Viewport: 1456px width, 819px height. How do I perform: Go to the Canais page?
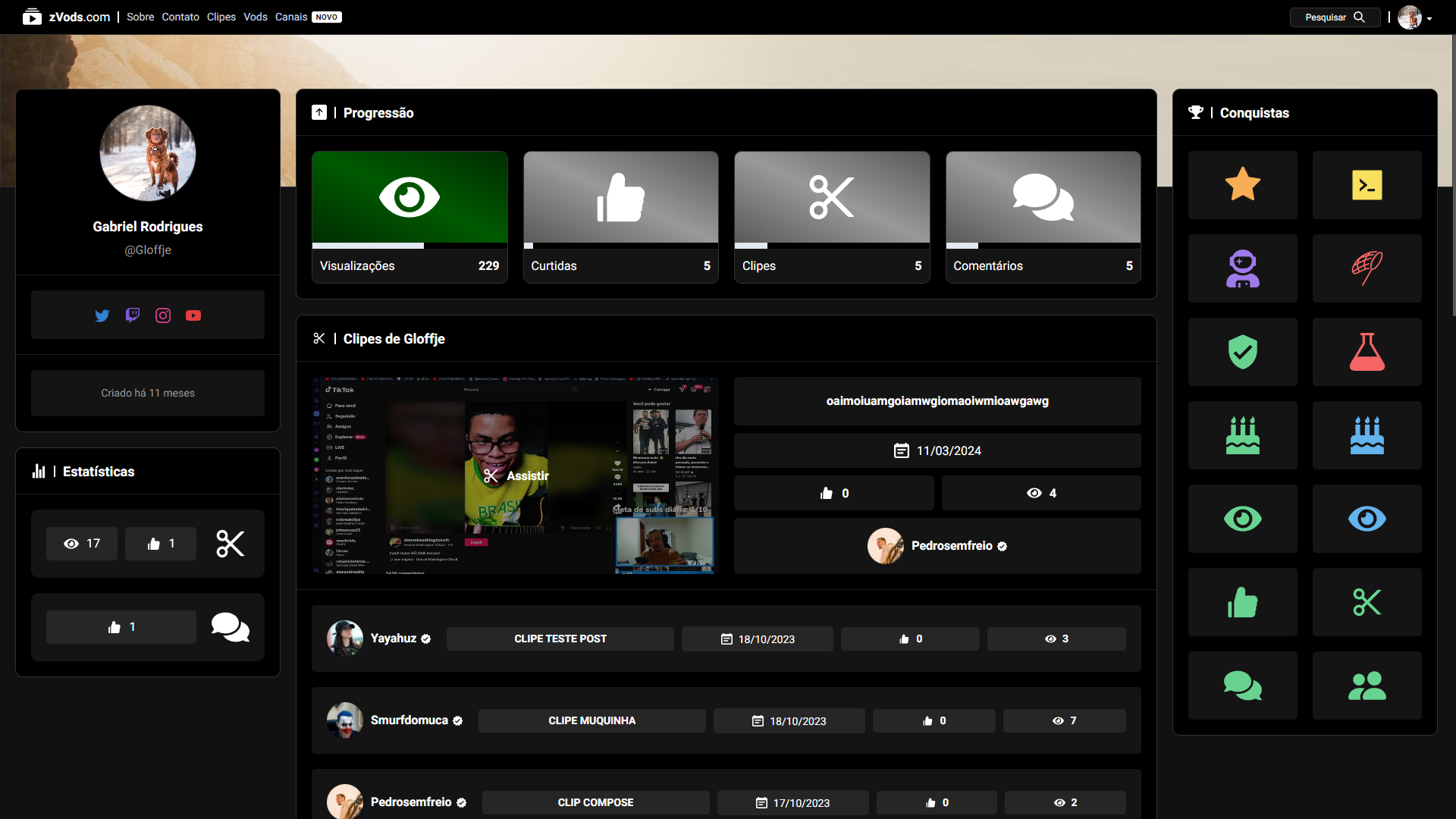point(291,17)
